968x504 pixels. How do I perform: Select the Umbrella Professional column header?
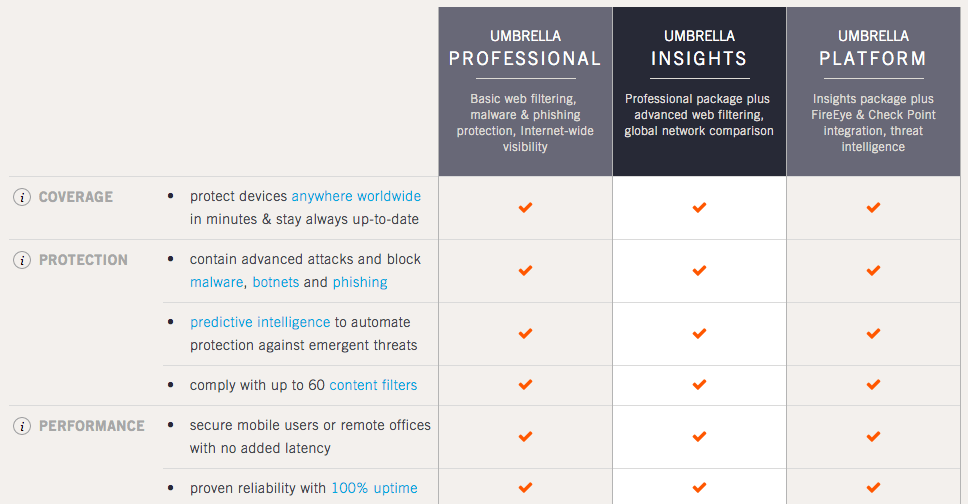(x=525, y=91)
